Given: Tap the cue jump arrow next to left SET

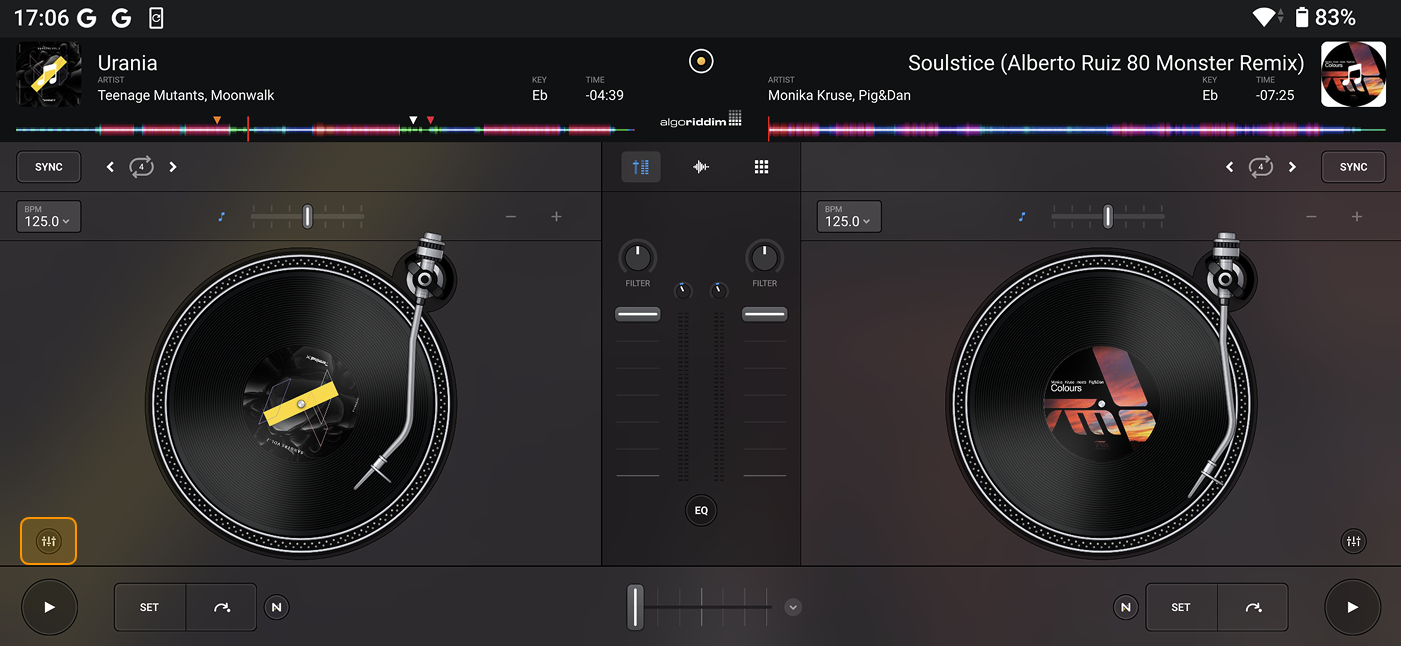Looking at the screenshot, I should (220, 607).
